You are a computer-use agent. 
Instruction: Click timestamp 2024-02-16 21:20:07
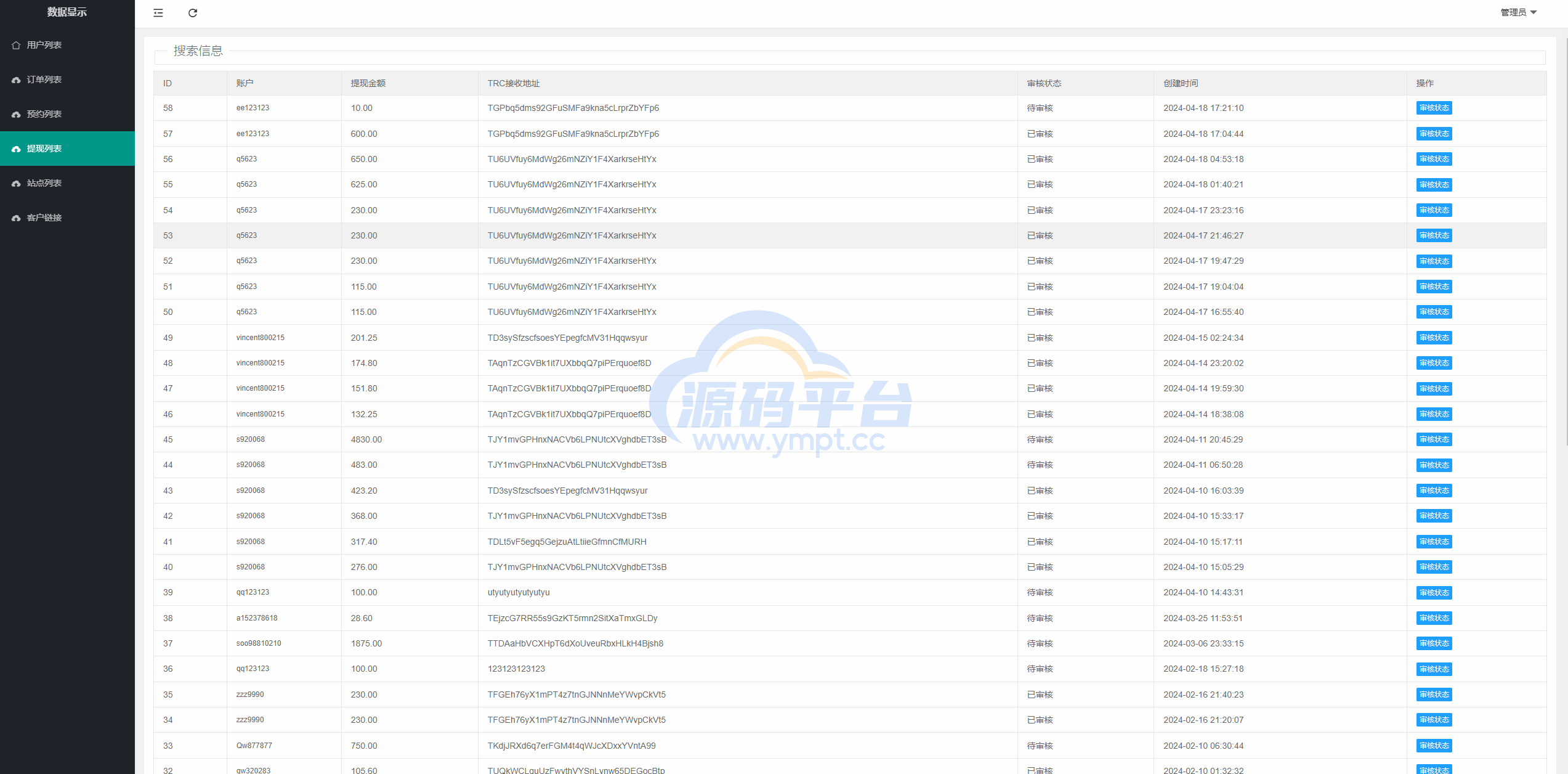coord(1203,720)
